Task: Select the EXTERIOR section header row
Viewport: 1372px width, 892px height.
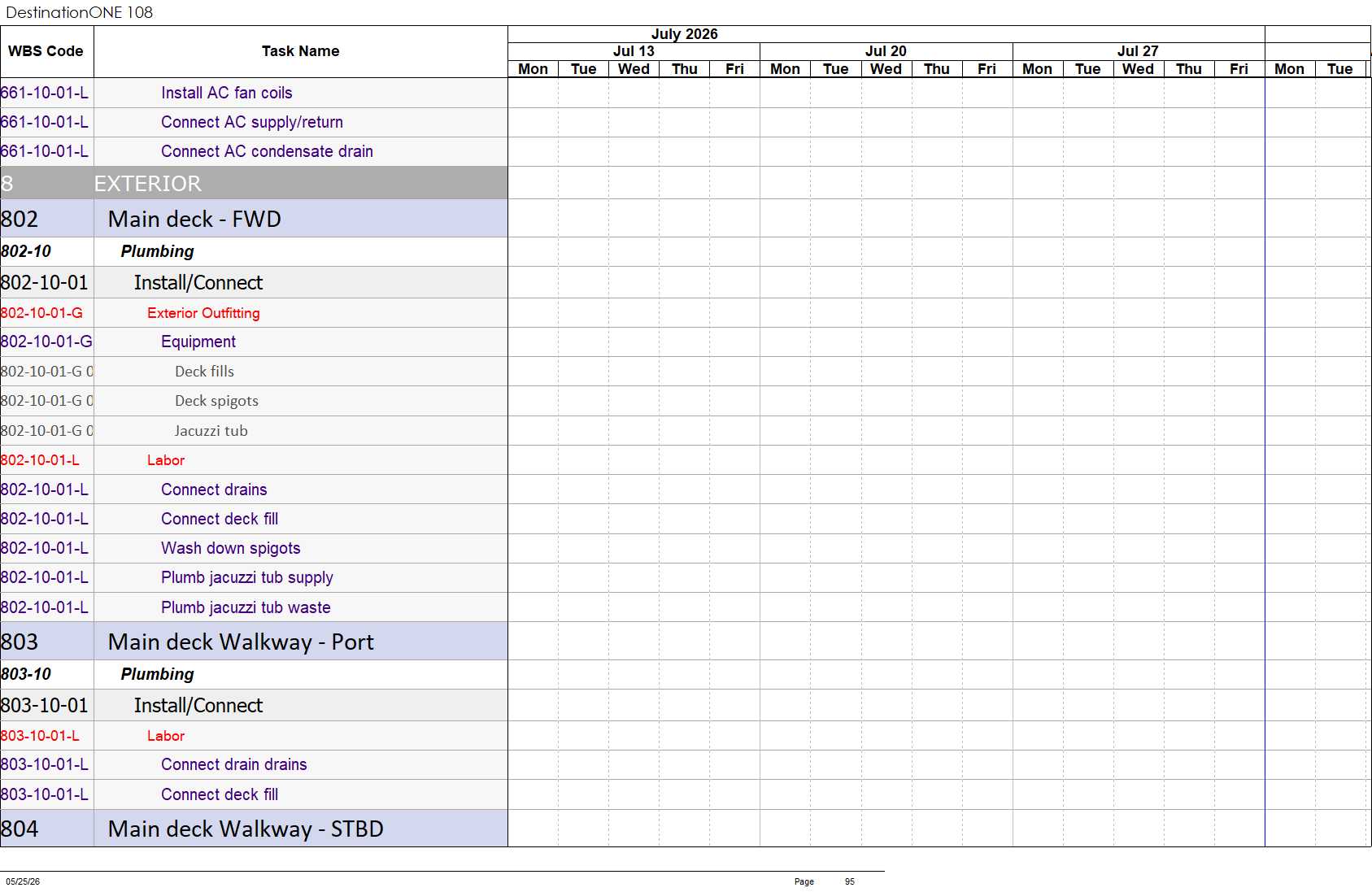Action: coord(254,183)
